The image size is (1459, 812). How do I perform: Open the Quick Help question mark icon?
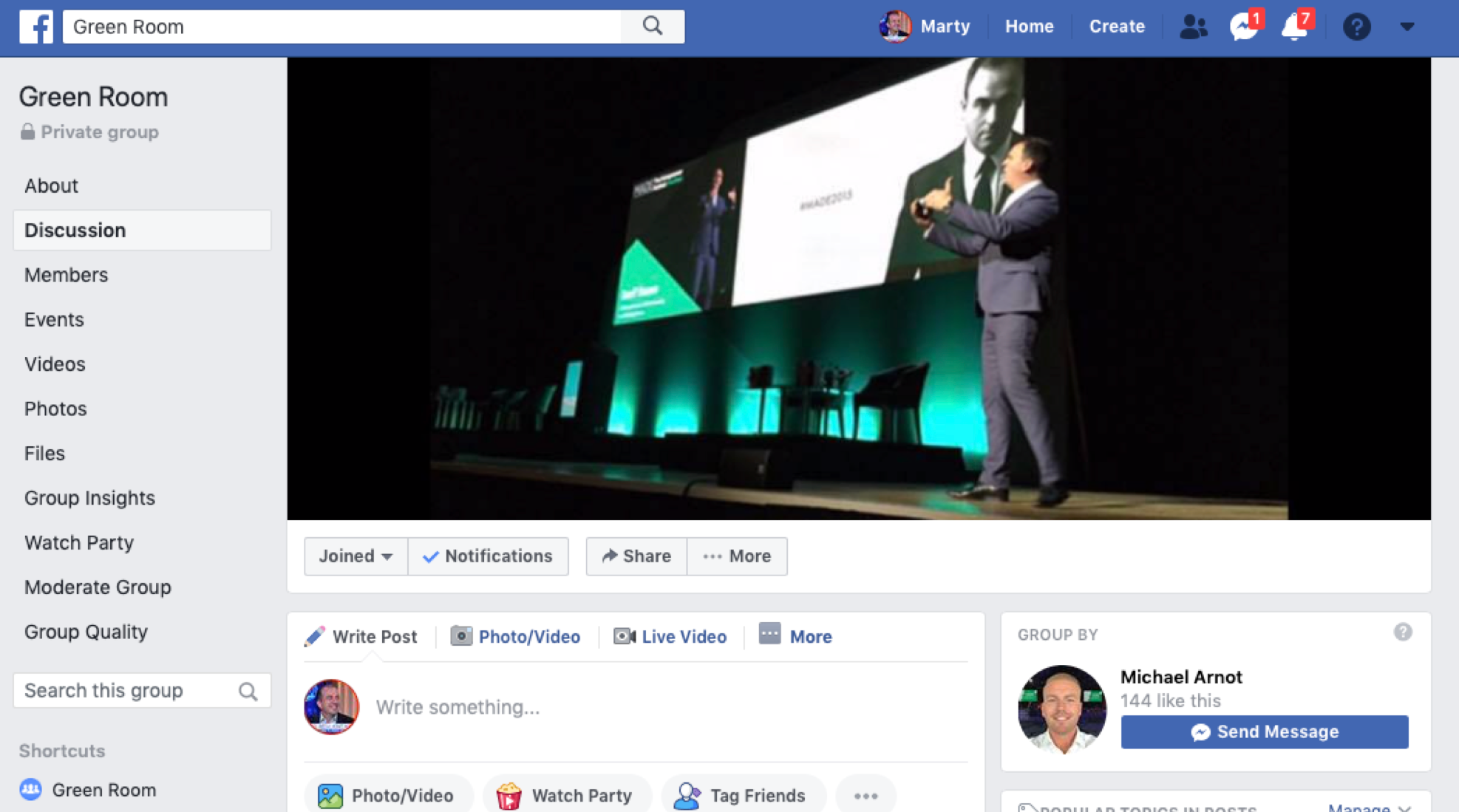click(x=1356, y=27)
